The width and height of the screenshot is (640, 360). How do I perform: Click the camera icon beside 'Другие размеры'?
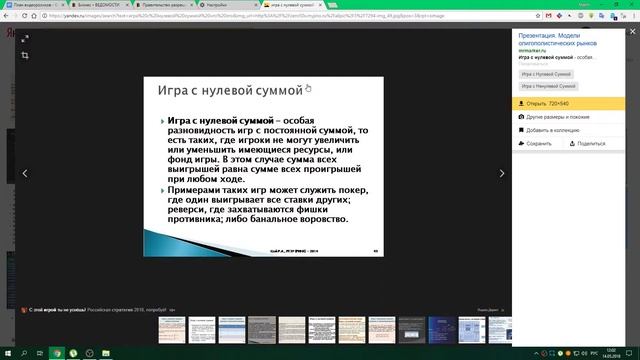[521, 117]
